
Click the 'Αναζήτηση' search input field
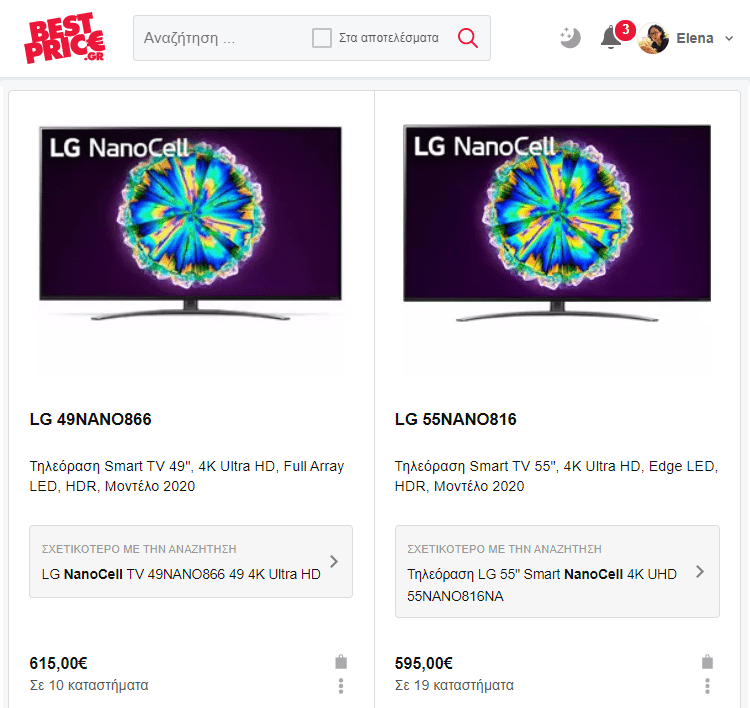(x=222, y=38)
